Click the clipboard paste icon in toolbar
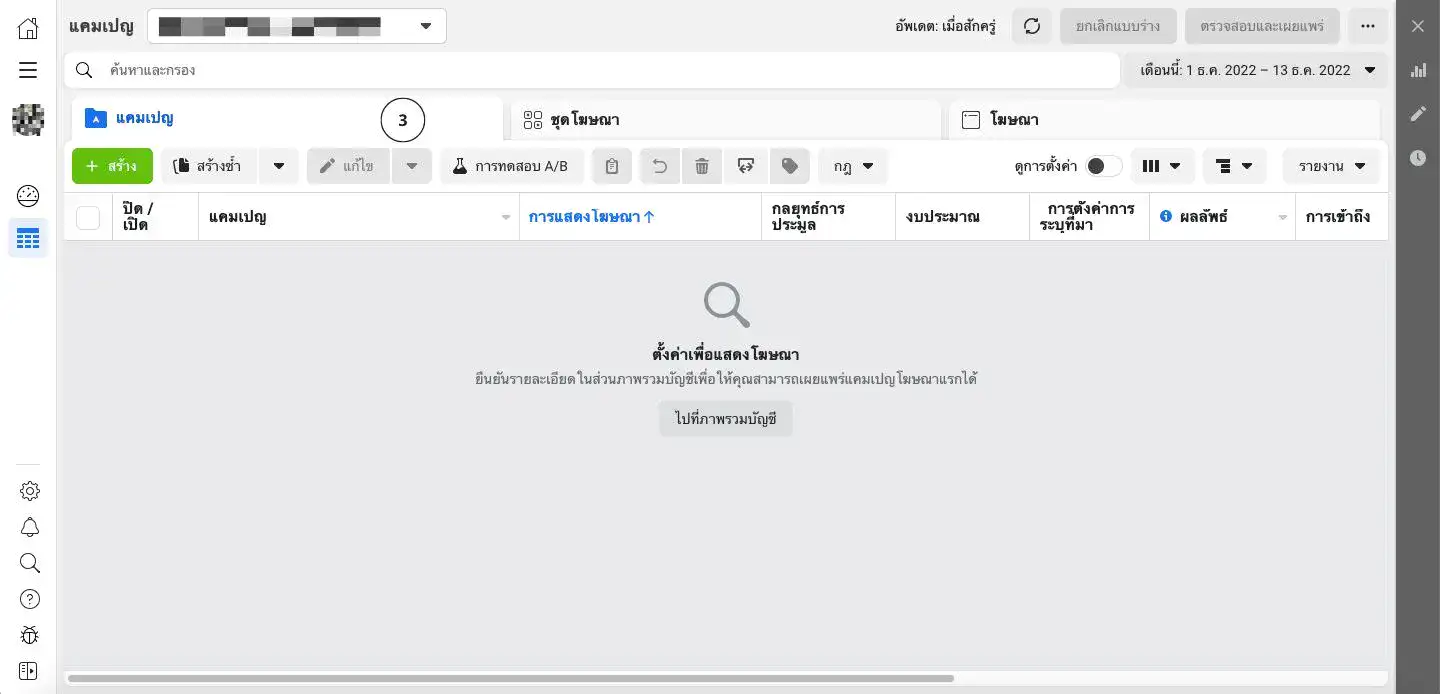This screenshot has height=694, width=1440. tap(612, 166)
